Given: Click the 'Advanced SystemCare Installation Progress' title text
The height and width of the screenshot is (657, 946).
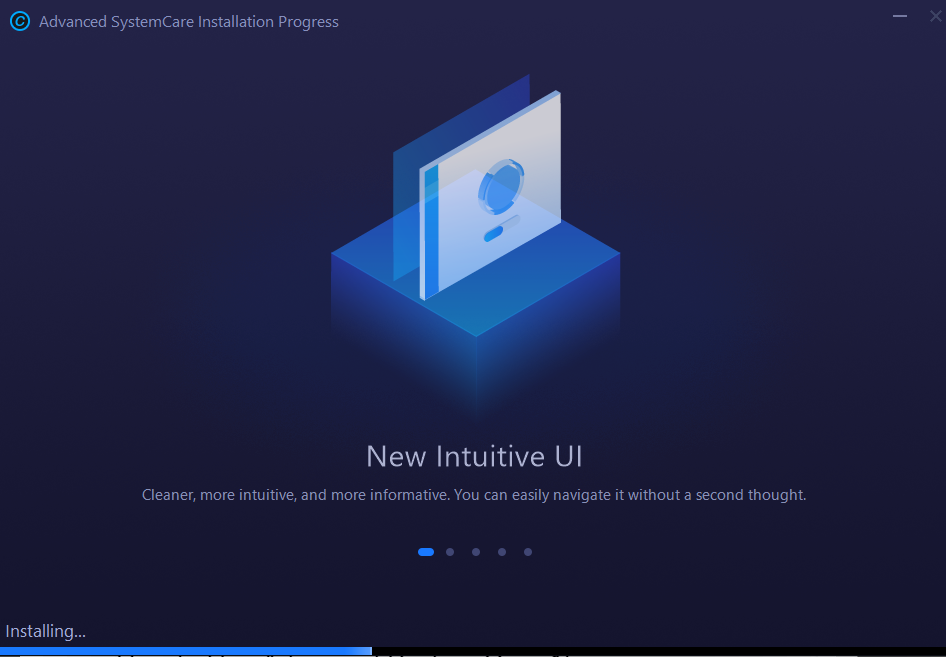Looking at the screenshot, I should (189, 21).
